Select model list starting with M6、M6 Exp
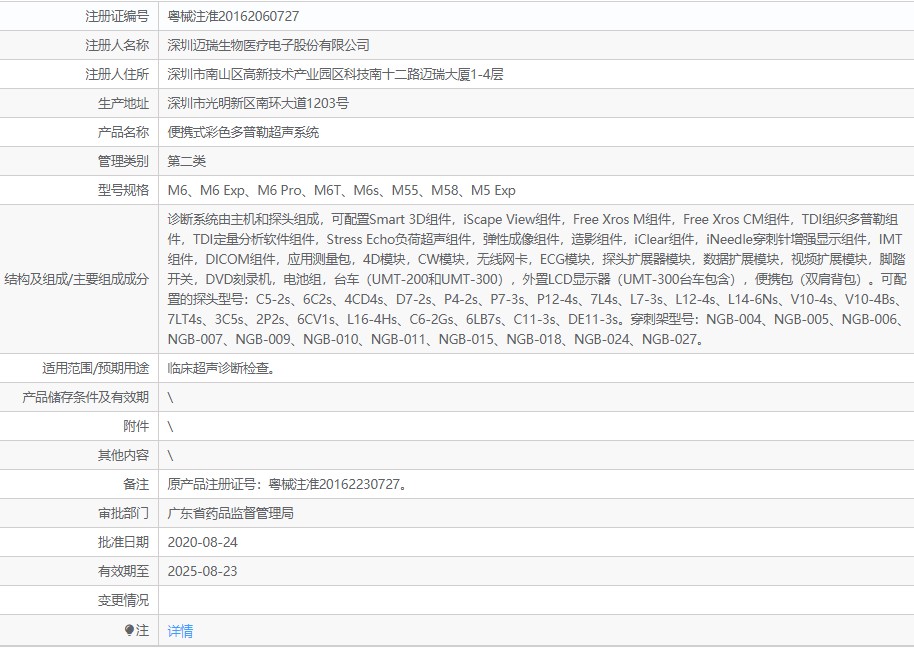Screen dimensions: 914x654 tap(342, 190)
